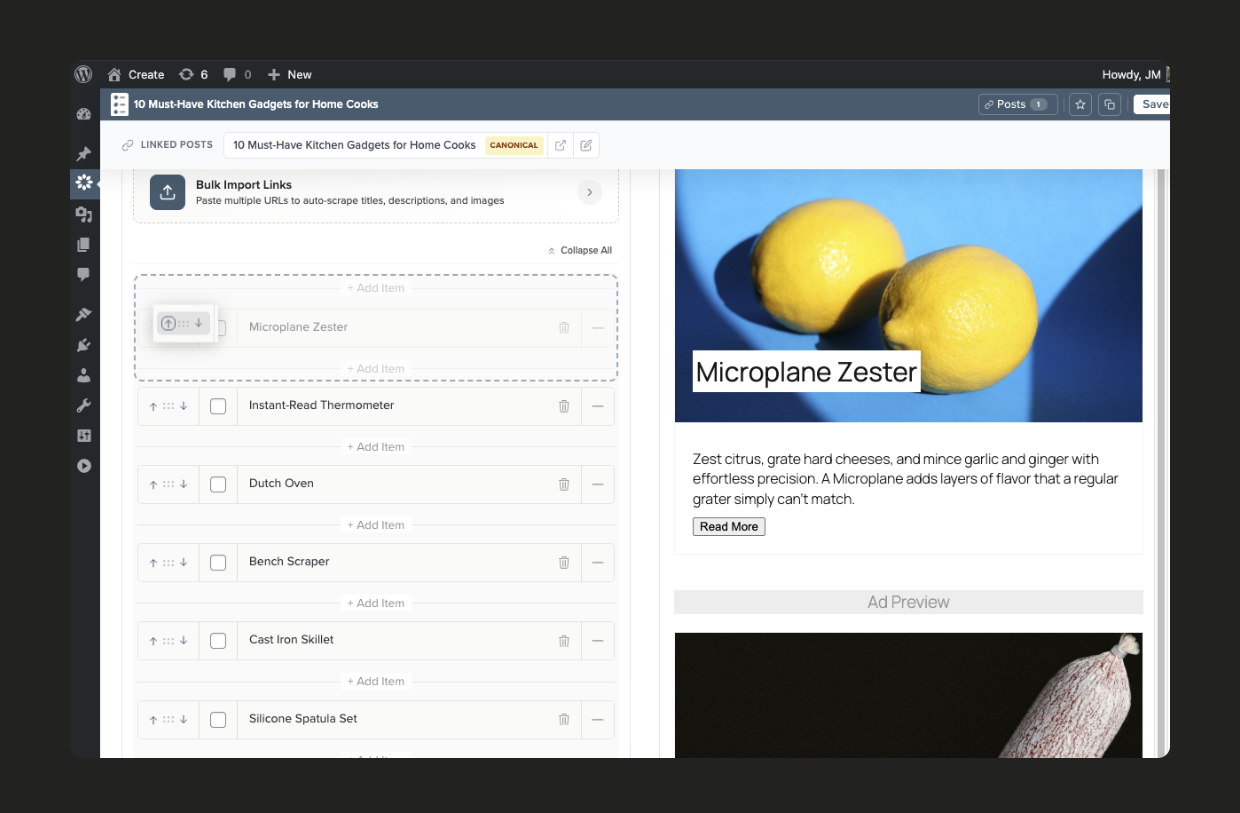Expand the Bulk Import Links chevron
1240x813 pixels.
tap(589, 192)
